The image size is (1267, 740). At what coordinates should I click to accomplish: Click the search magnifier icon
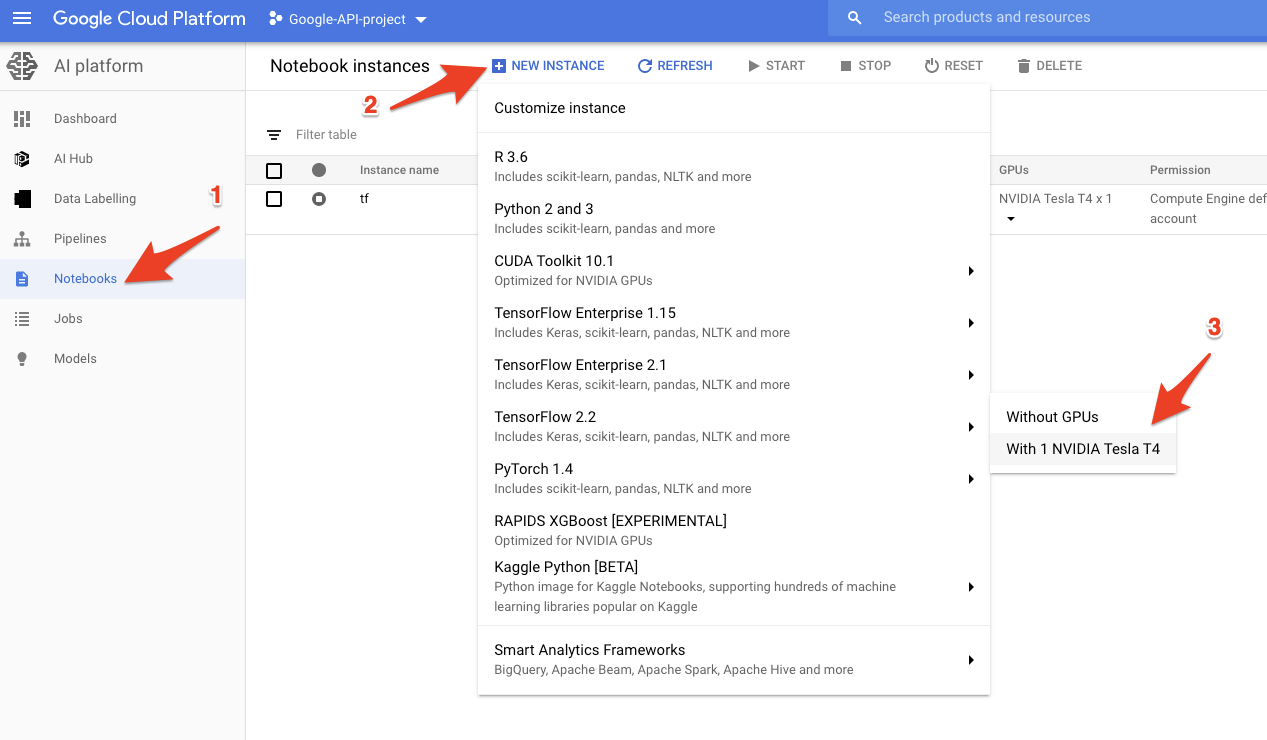click(x=854, y=18)
